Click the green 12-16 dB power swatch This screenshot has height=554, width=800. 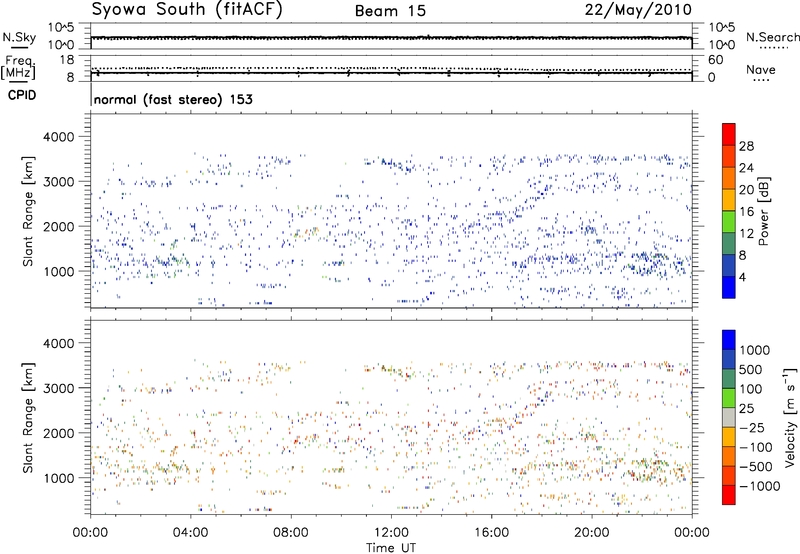coord(729,222)
